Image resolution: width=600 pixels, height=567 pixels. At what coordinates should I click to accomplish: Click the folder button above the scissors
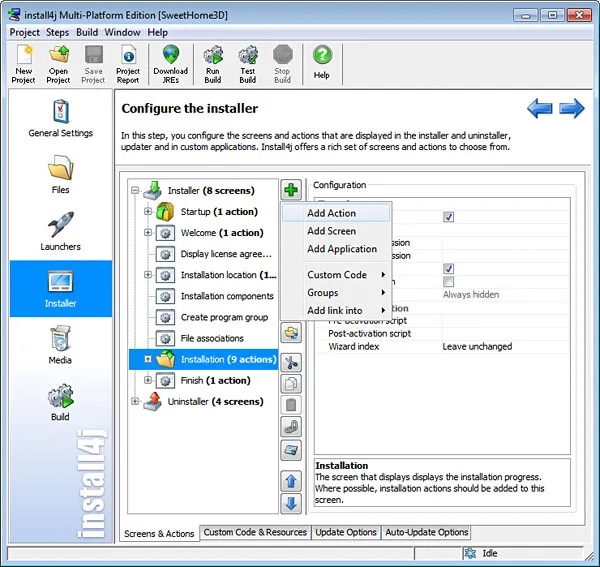(x=291, y=332)
